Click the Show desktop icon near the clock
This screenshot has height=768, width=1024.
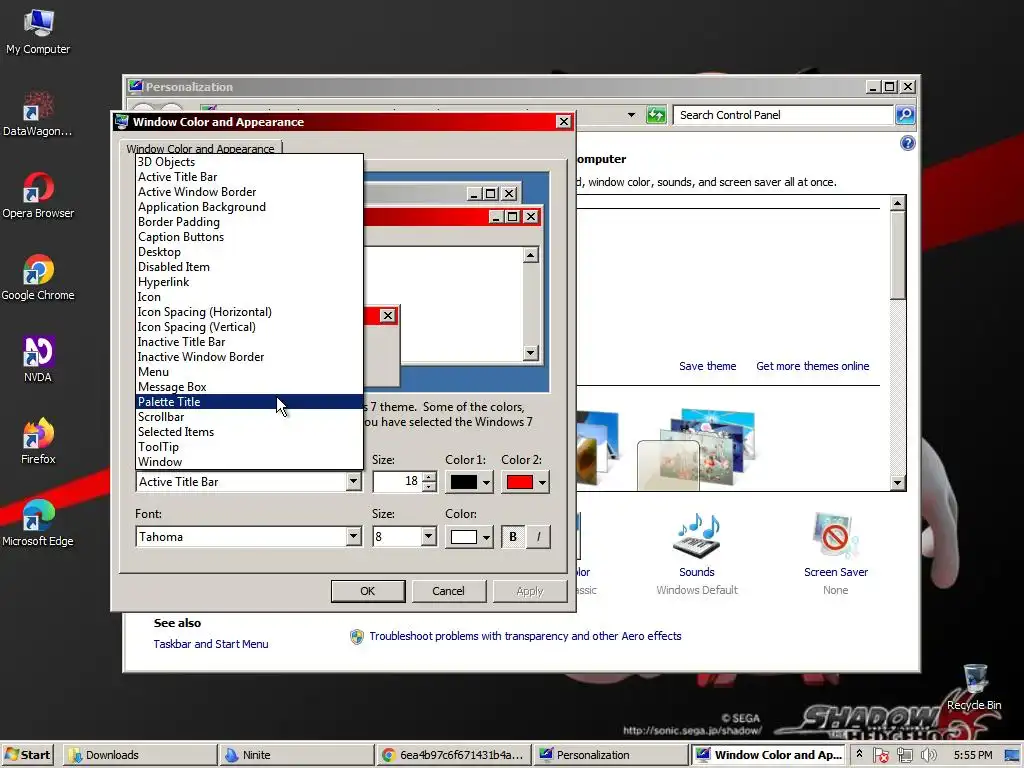(x=1012, y=755)
